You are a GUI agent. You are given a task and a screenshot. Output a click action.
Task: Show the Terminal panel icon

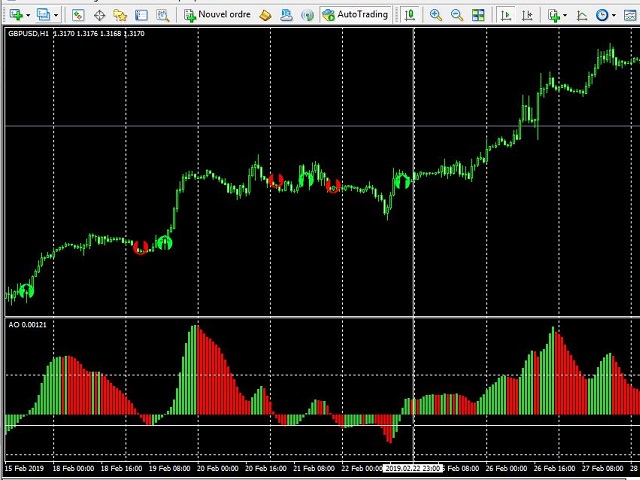141,15
